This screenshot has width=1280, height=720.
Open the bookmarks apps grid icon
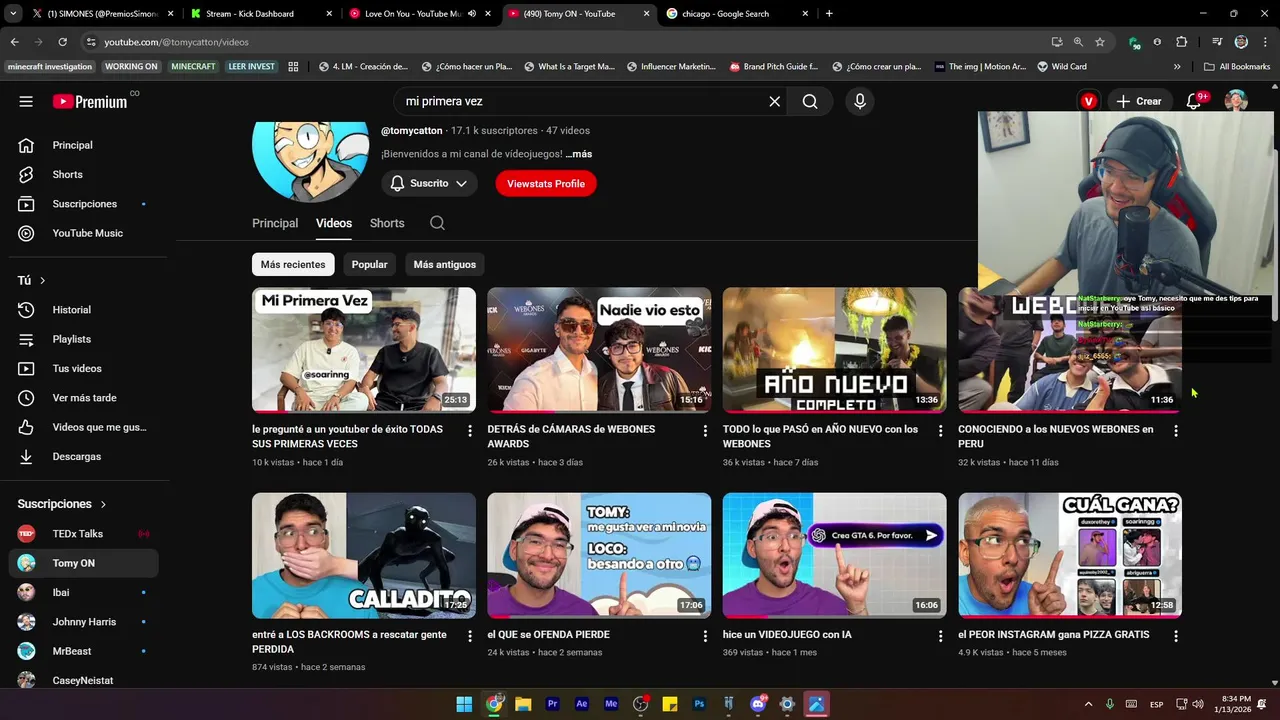(x=293, y=67)
